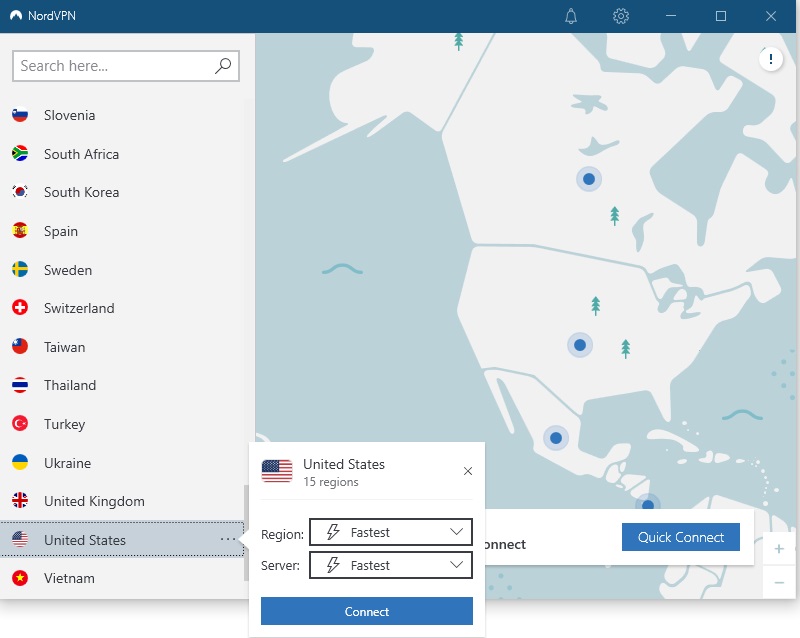The image size is (800, 638).
Task: Click the Quick Connect button
Action: tap(681, 537)
